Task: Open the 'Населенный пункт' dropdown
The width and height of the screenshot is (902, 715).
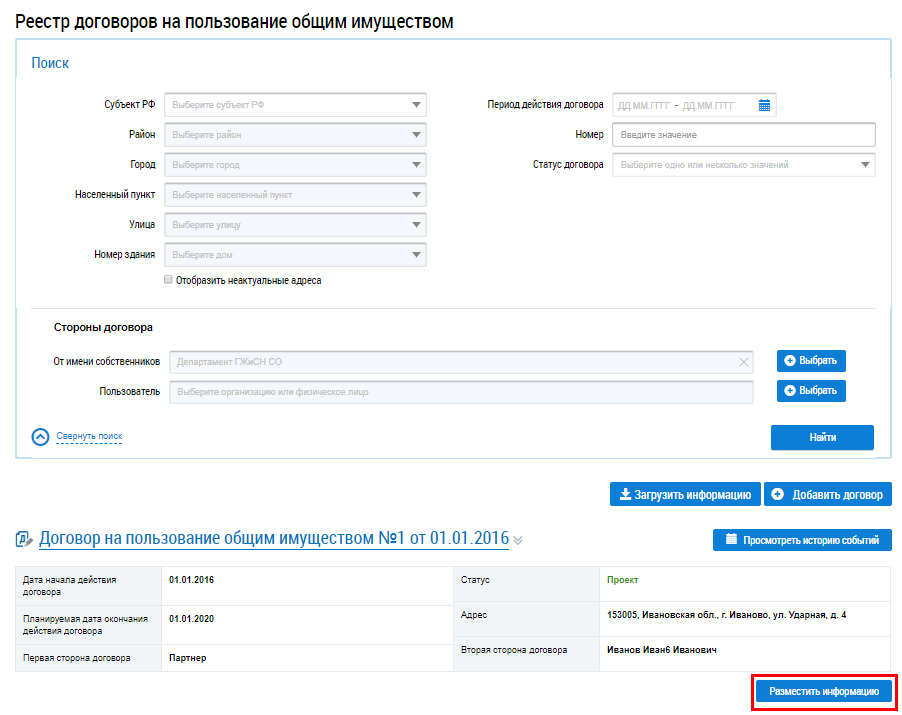Action: tap(295, 194)
